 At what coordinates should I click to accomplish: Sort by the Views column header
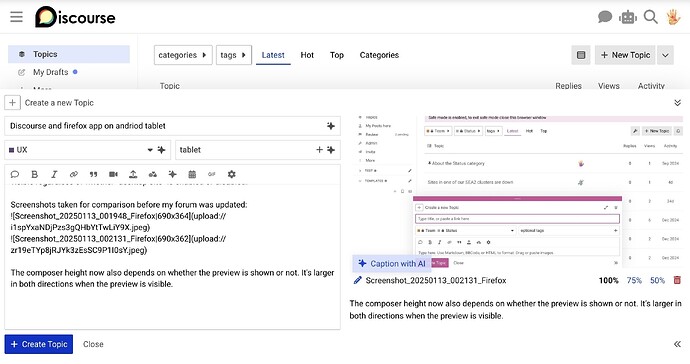[x=609, y=86]
